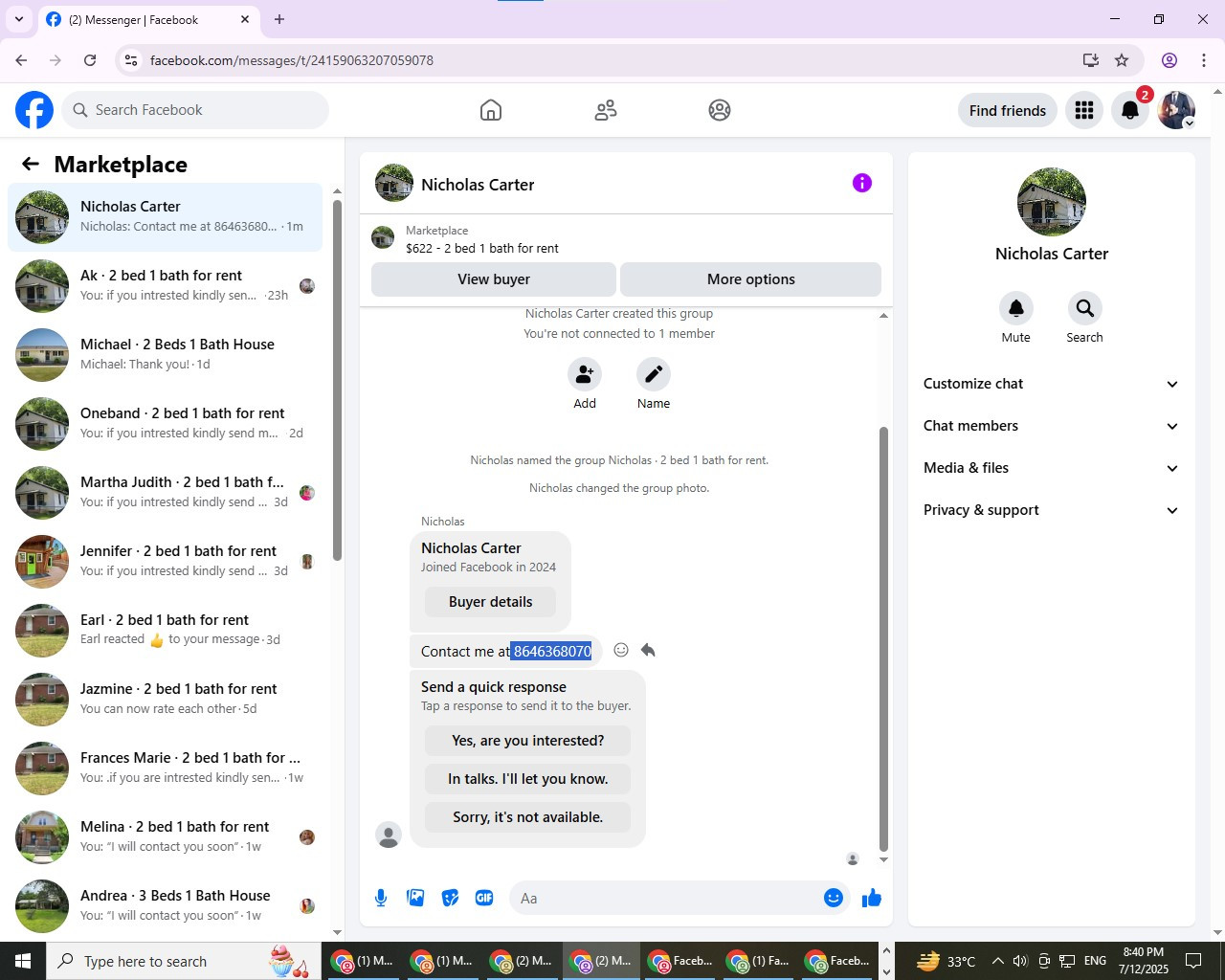The width and height of the screenshot is (1225, 980).
Task: Open Nicholas Carter's large profile thumbnail
Action: (1052, 202)
